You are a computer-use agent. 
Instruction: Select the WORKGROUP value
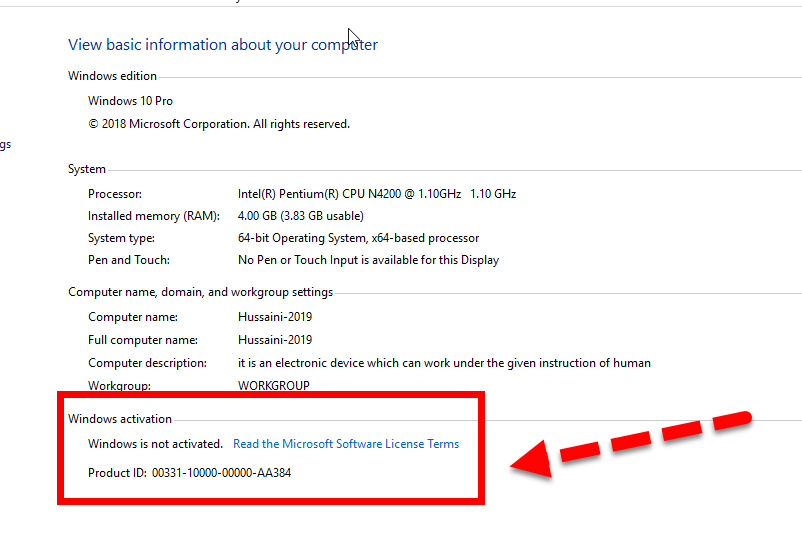point(273,386)
